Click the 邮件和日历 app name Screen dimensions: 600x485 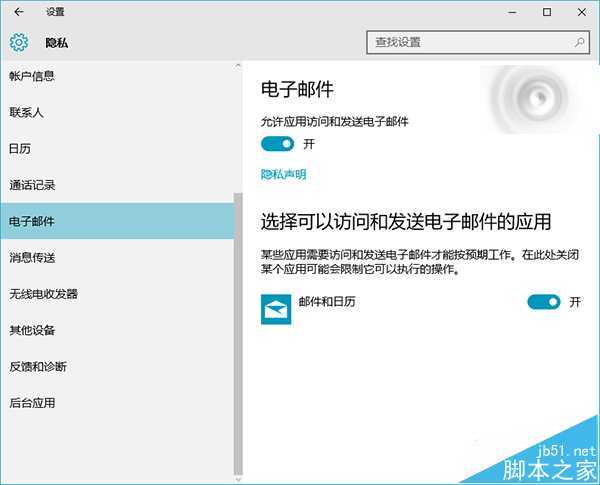(x=327, y=302)
